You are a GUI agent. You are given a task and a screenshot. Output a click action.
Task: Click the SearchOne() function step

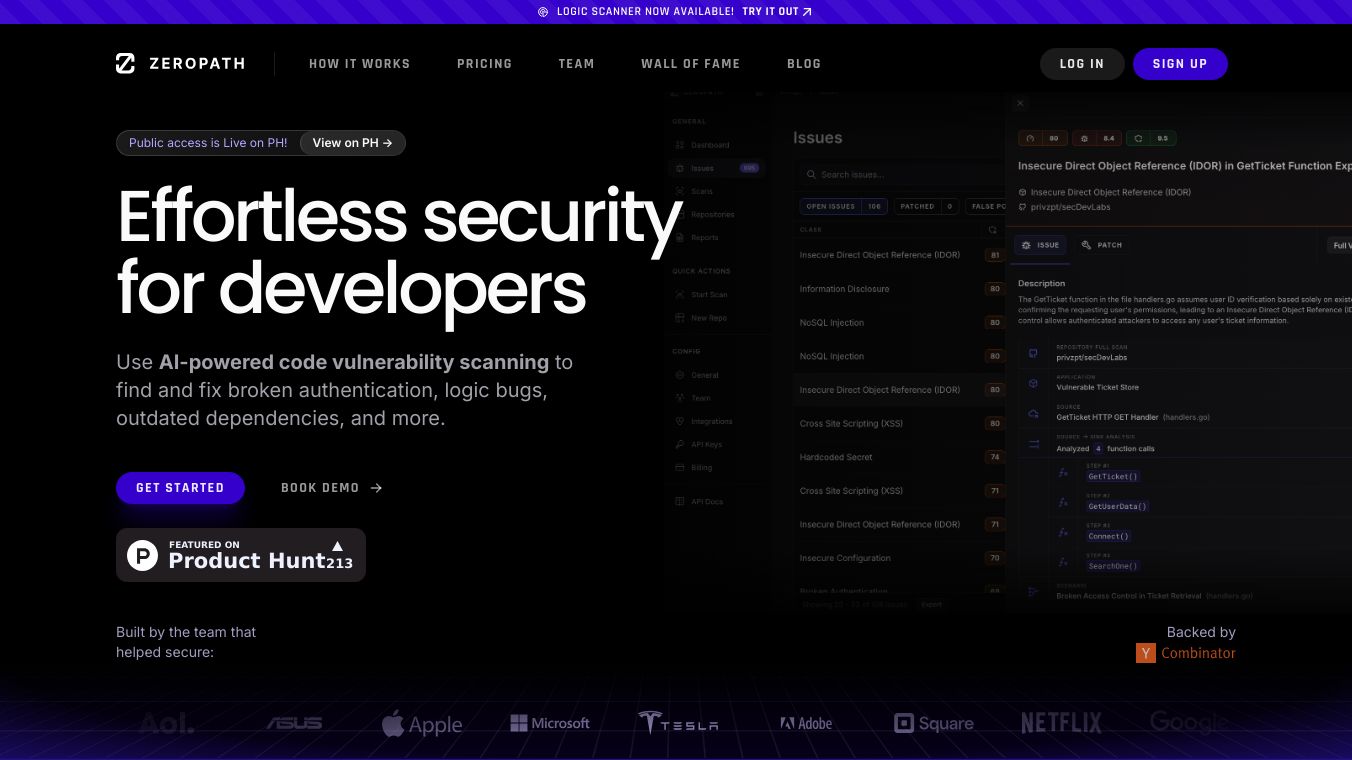coord(1113,566)
